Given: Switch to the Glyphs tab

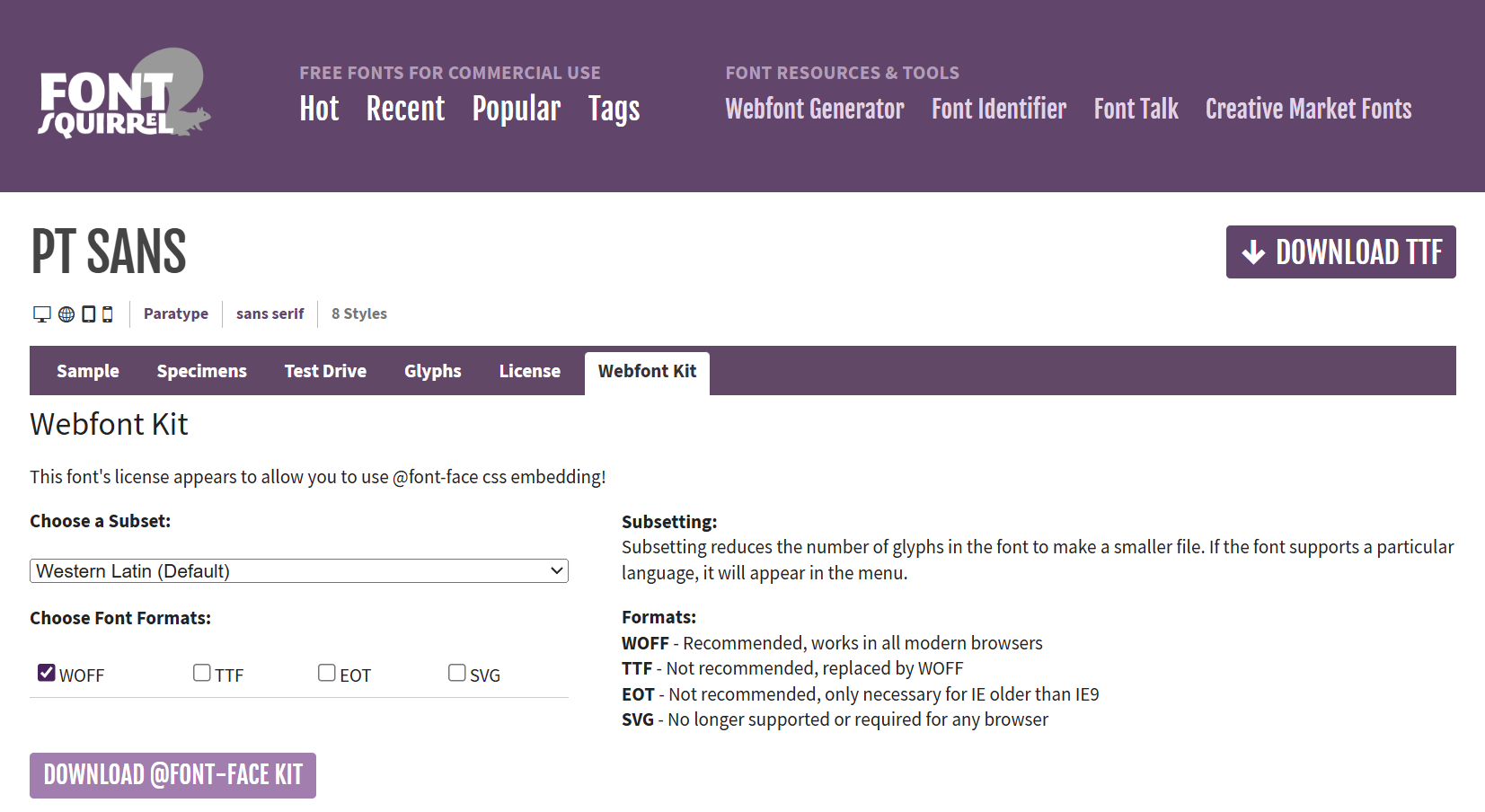Looking at the screenshot, I should [x=432, y=371].
